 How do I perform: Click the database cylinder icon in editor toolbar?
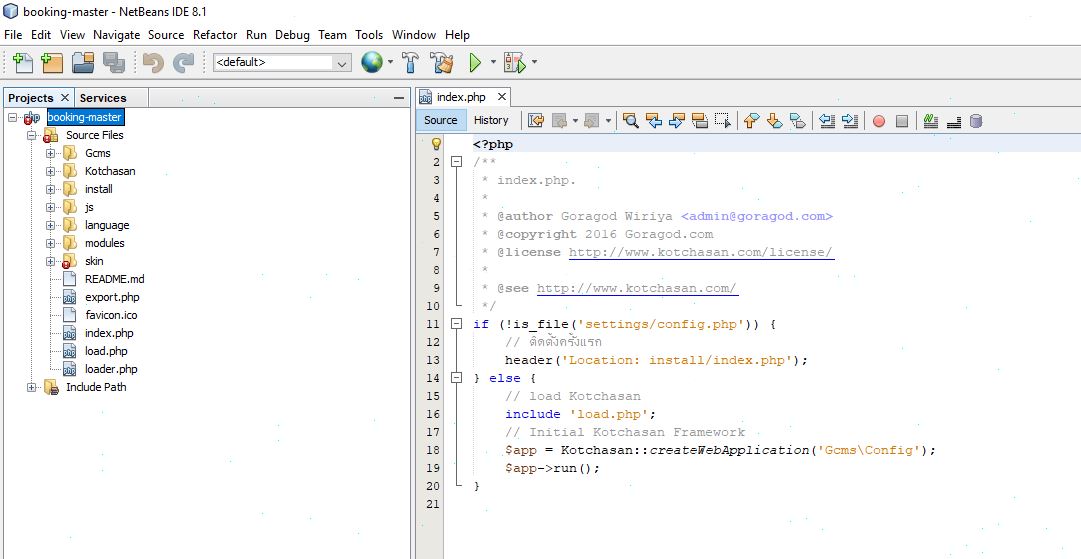tap(976, 121)
